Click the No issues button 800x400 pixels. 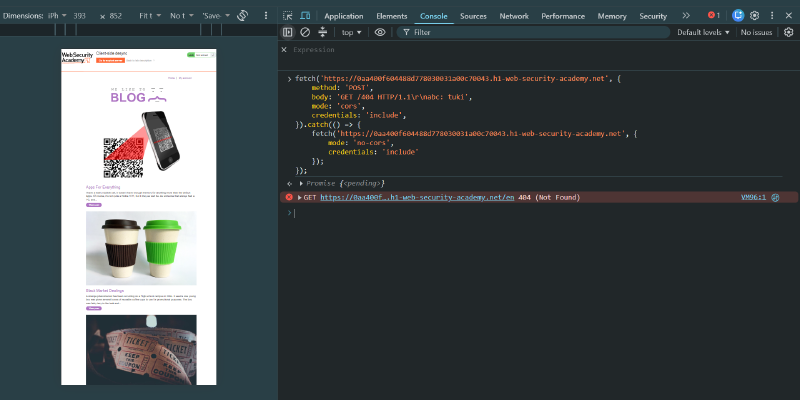click(x=756, y=32)
